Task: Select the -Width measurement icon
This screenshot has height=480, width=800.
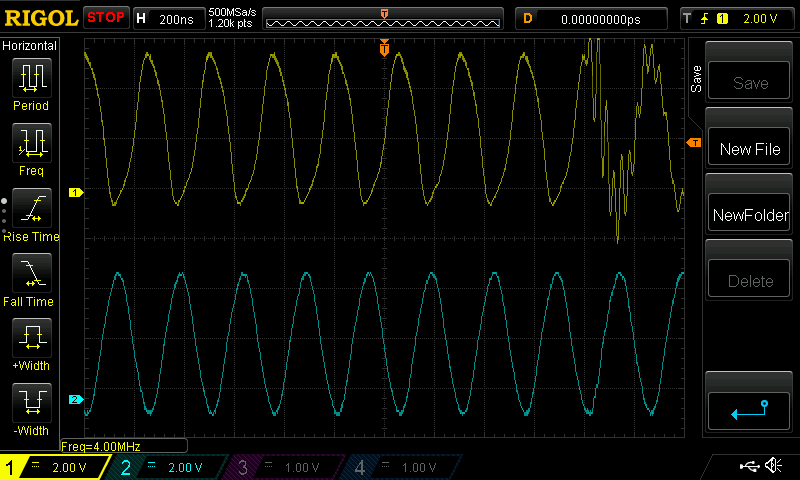Action: point(32,403)
